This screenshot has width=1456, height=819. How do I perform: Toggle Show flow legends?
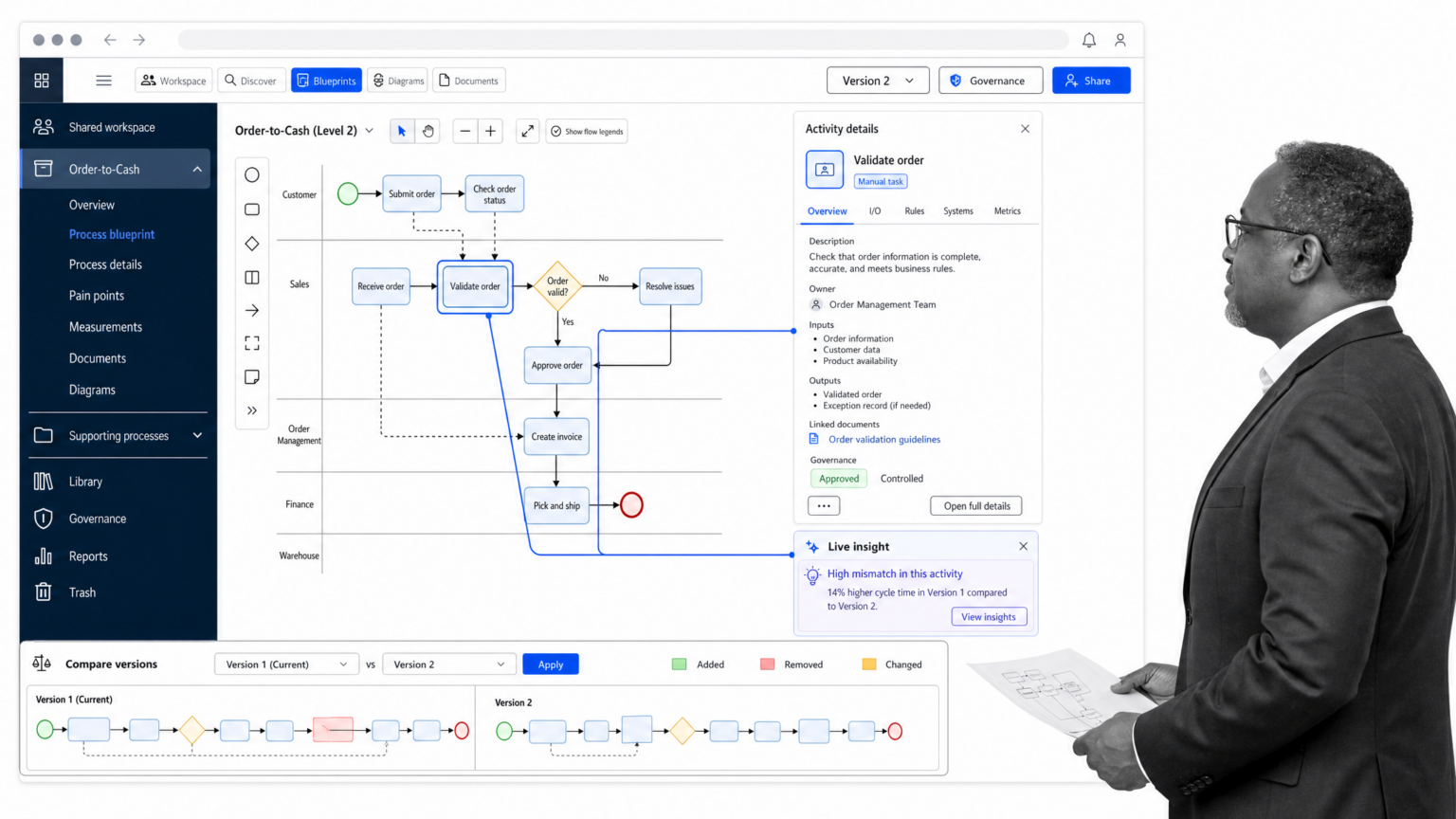(x=588, y=132)
